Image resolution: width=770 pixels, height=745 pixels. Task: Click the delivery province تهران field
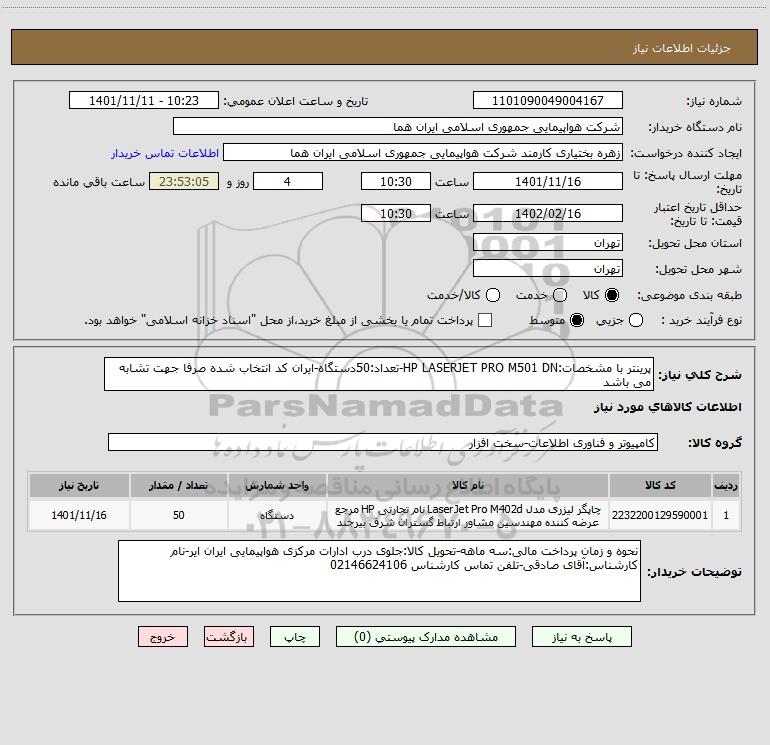(548, 243)
